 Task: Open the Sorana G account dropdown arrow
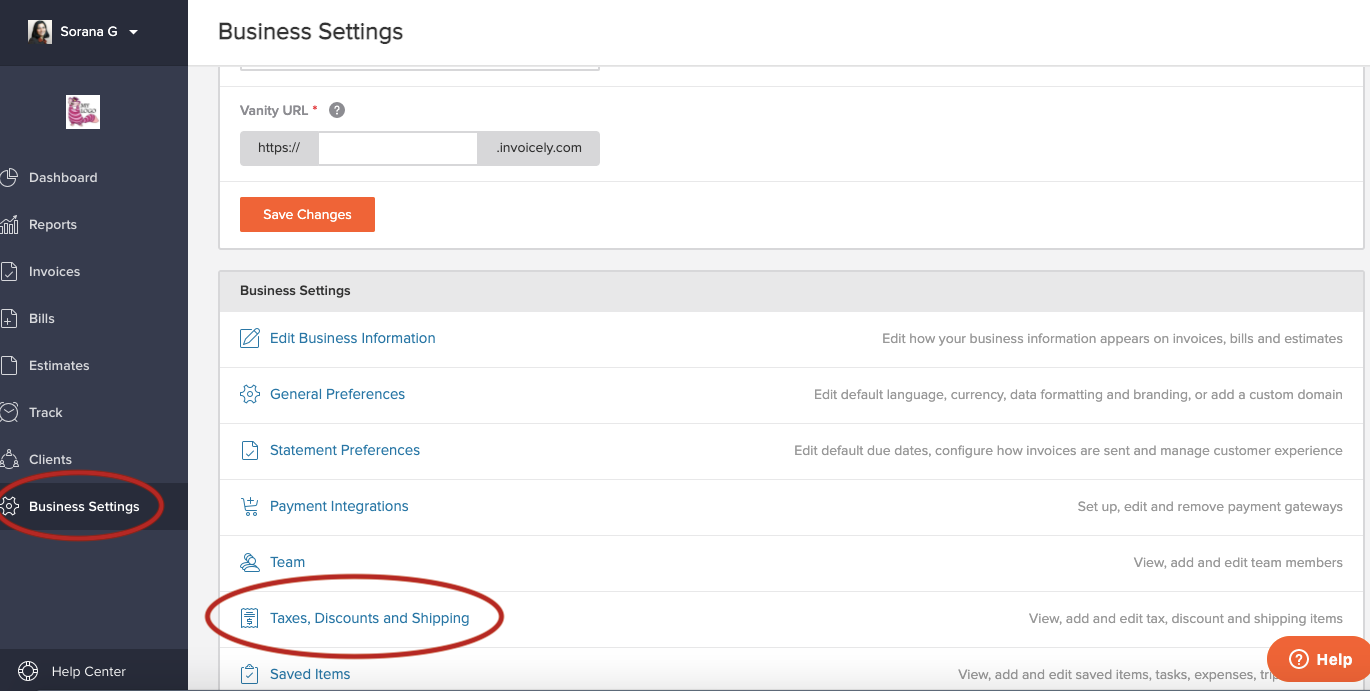click(133, 32)
